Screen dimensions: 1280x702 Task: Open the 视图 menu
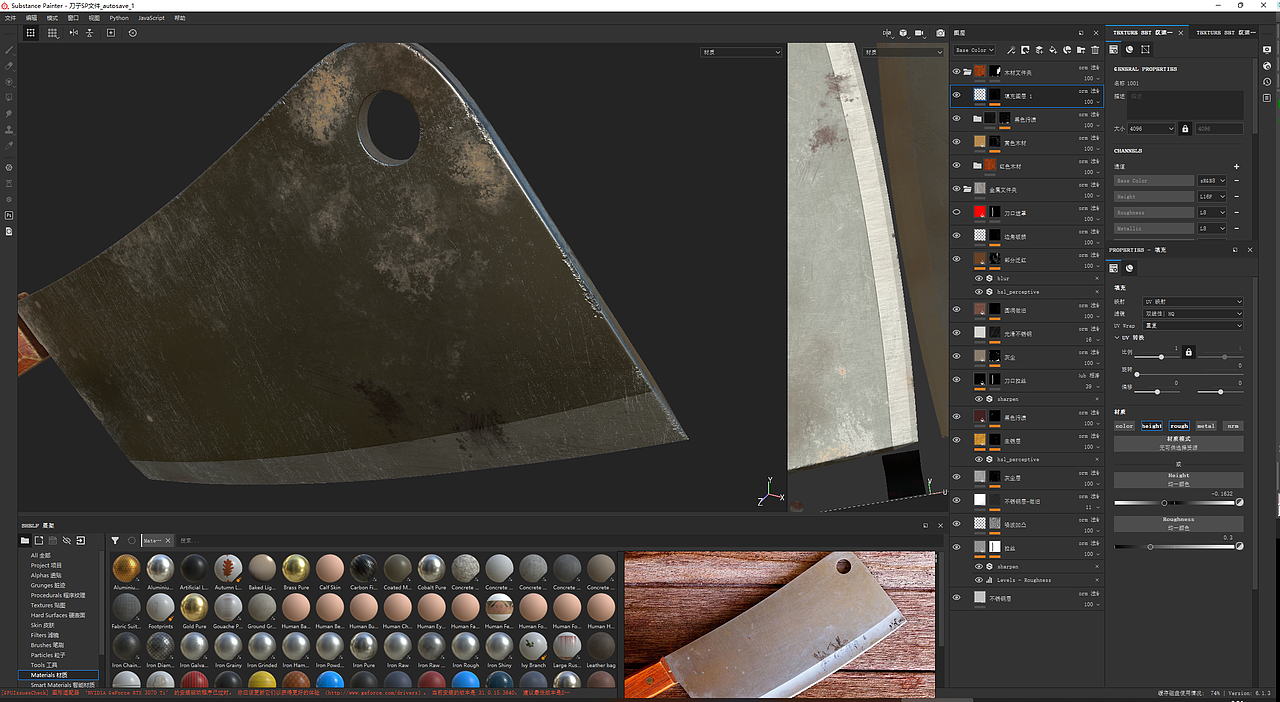(x=94, y=18)
